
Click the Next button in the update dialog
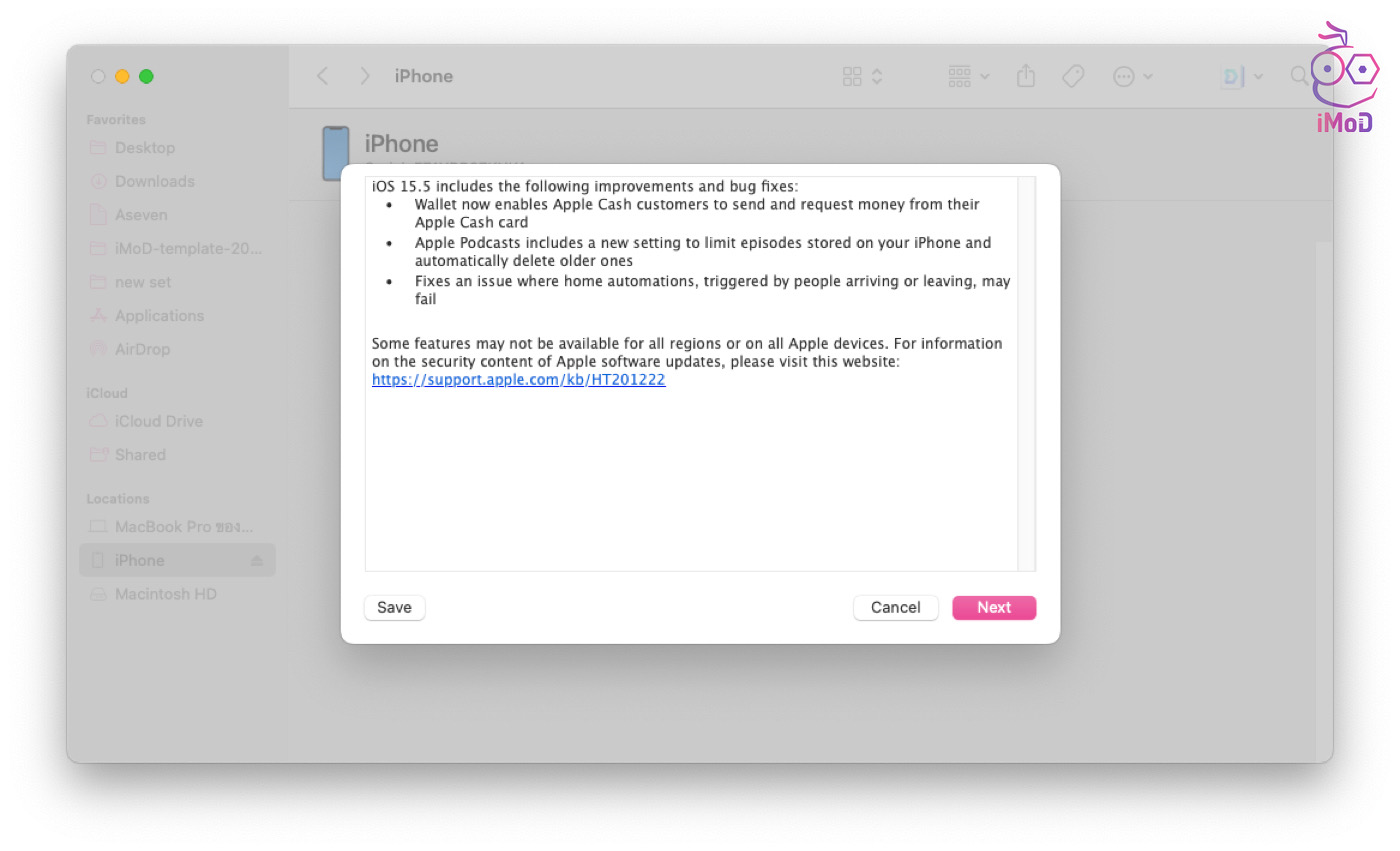[993, 608]
